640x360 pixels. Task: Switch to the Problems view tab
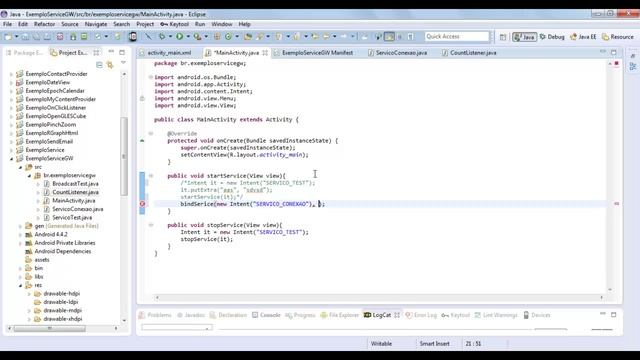pos(155,315)
